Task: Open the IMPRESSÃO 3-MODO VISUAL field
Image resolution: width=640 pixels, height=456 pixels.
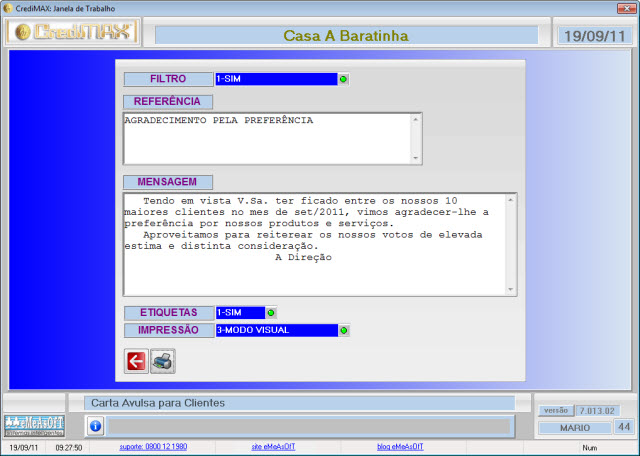Action: pos(276,330)
